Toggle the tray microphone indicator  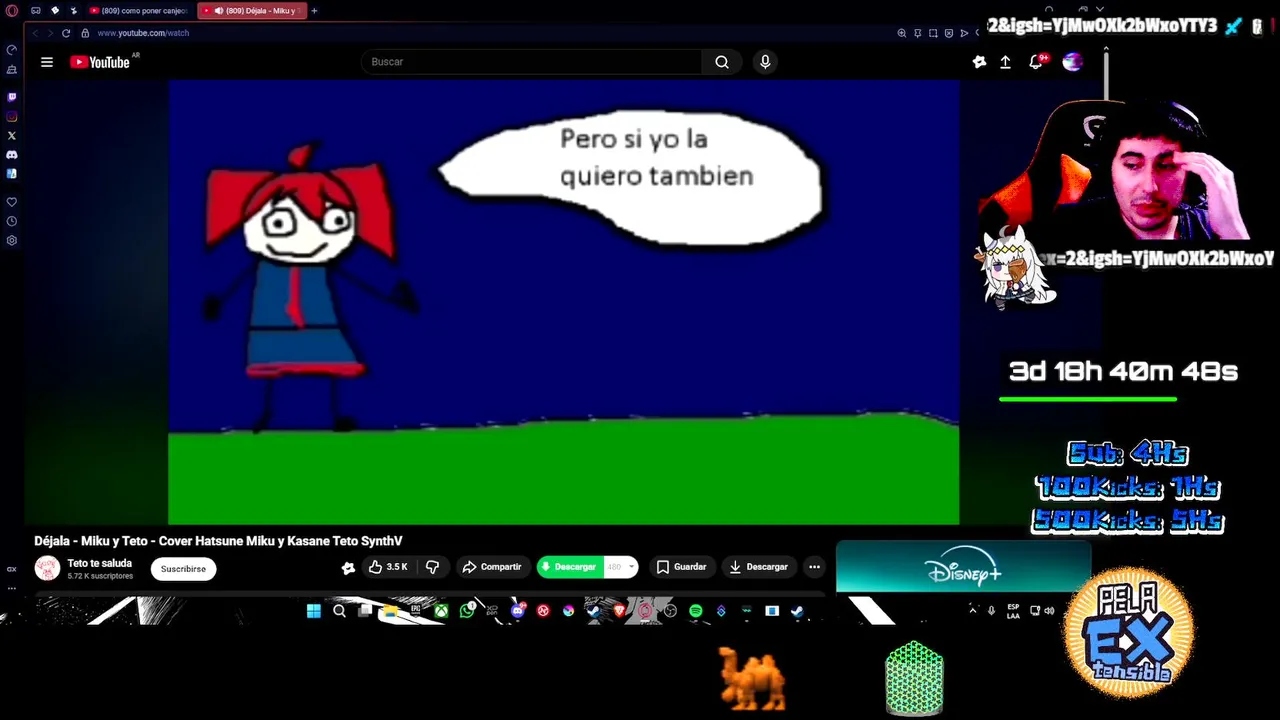[991, 610]
